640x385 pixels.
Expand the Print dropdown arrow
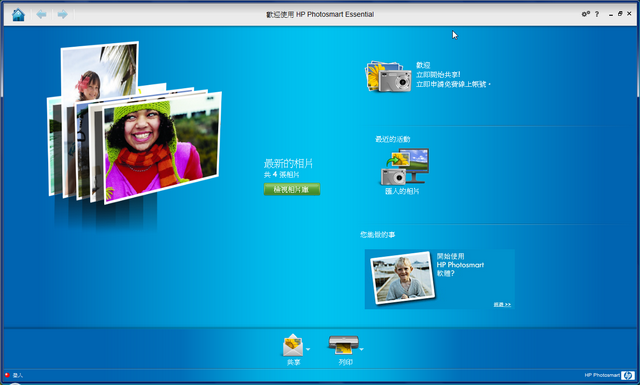pos(362,349)
